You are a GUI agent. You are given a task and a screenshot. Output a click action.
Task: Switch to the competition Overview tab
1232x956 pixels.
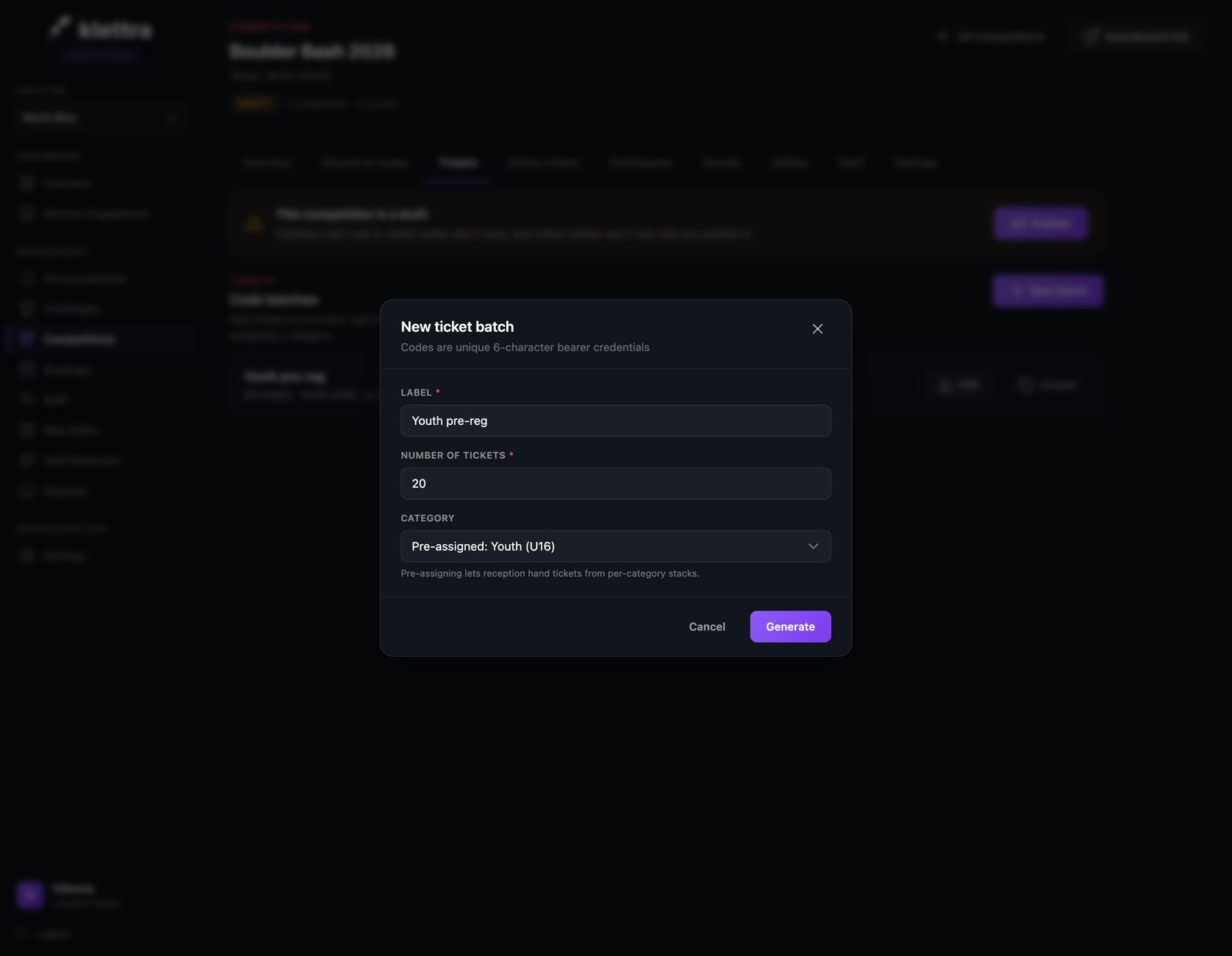[267, 163]
